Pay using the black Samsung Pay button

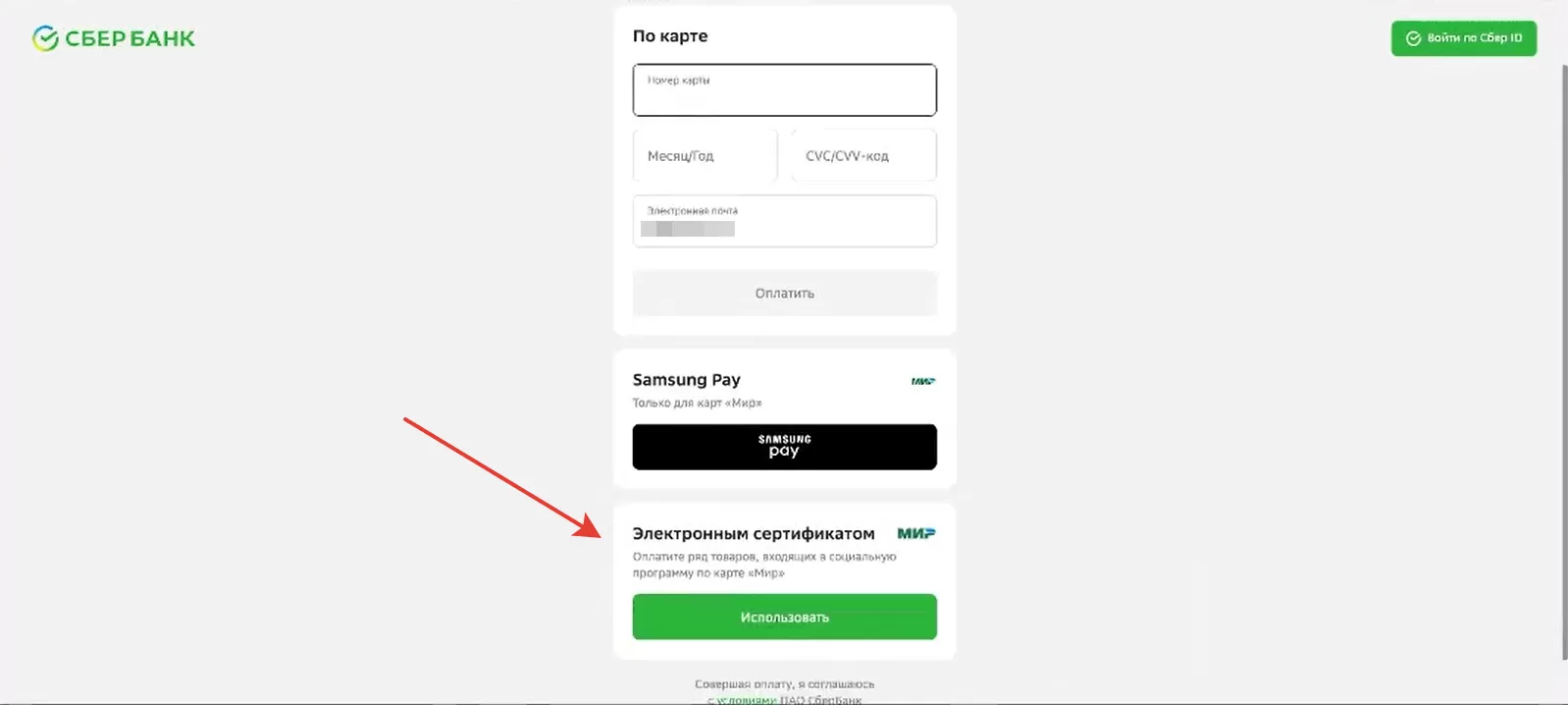point(785,447)
